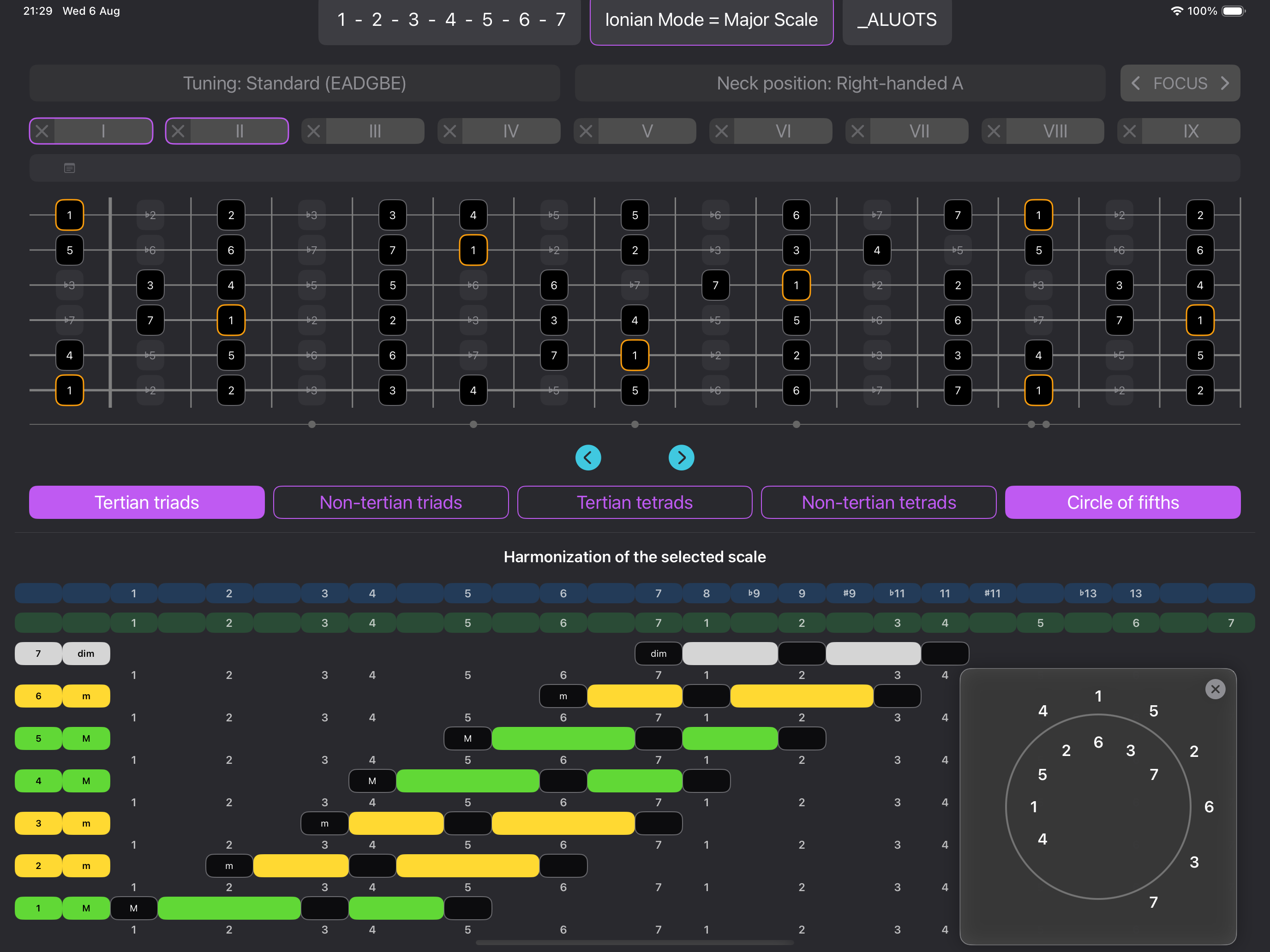Click the X icon on position V
Screen dimensions: 1270x952
(x=586, y=131)
